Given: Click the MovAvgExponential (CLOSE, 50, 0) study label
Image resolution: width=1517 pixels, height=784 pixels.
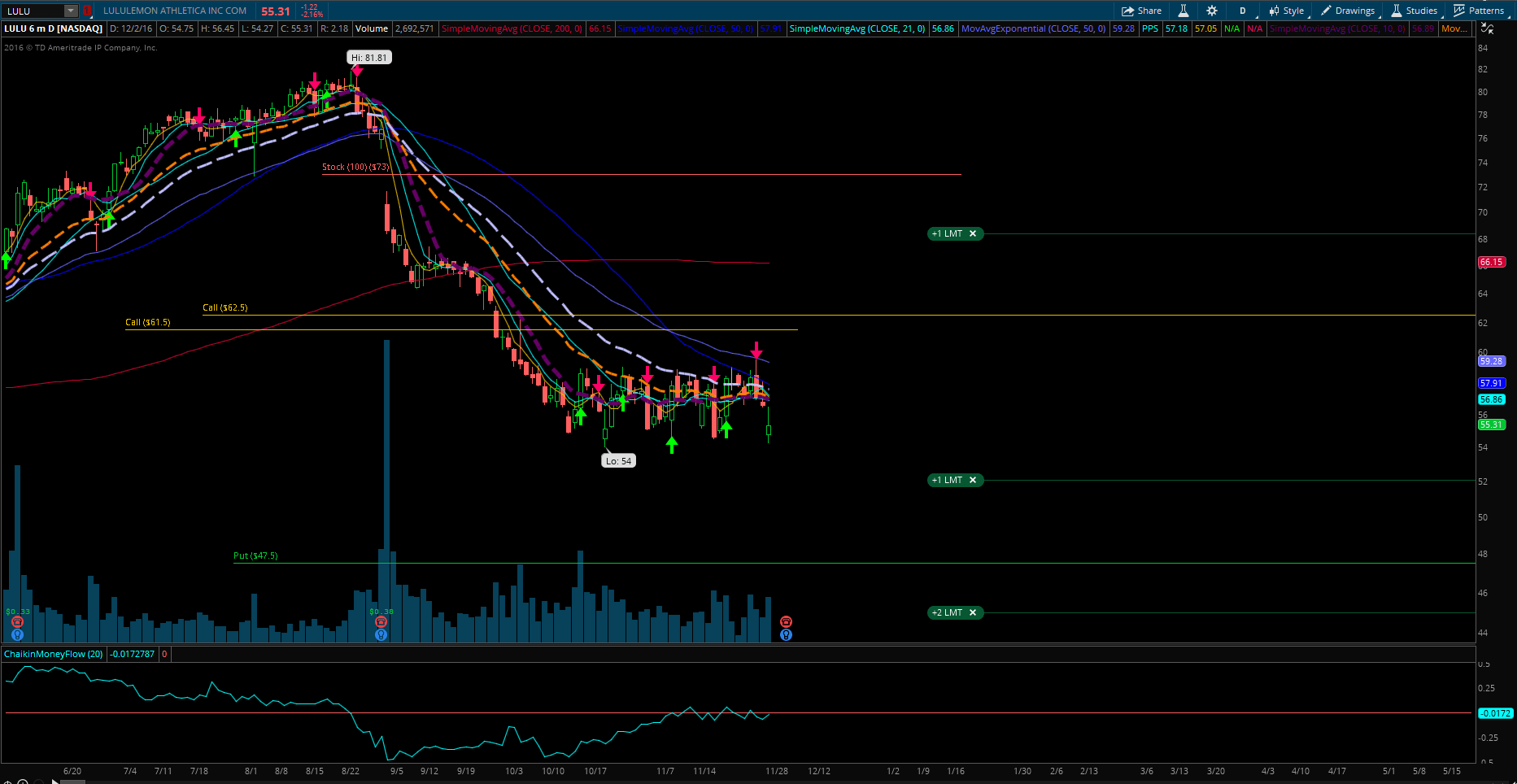Looking at the screenshot, I should tap(1034, 28).
